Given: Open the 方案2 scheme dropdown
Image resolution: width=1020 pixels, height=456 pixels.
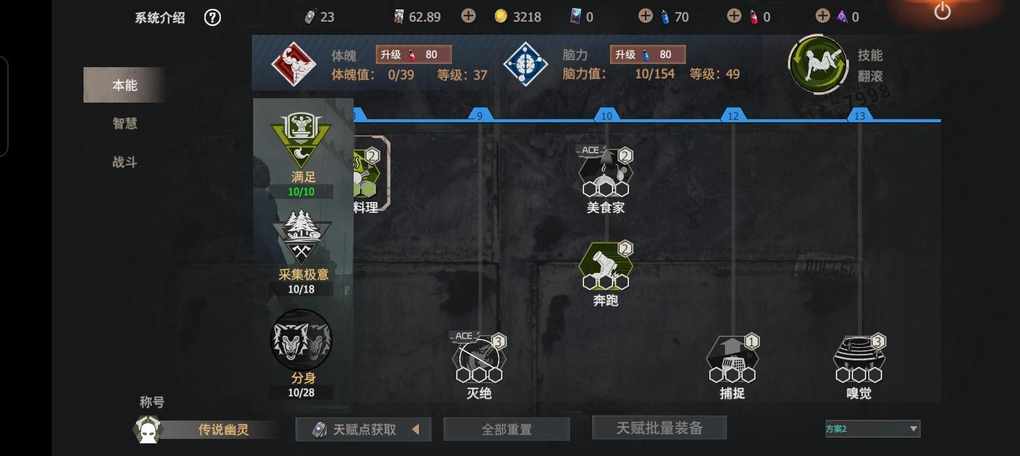Looking at the screenshot, I should coord(872,429).
